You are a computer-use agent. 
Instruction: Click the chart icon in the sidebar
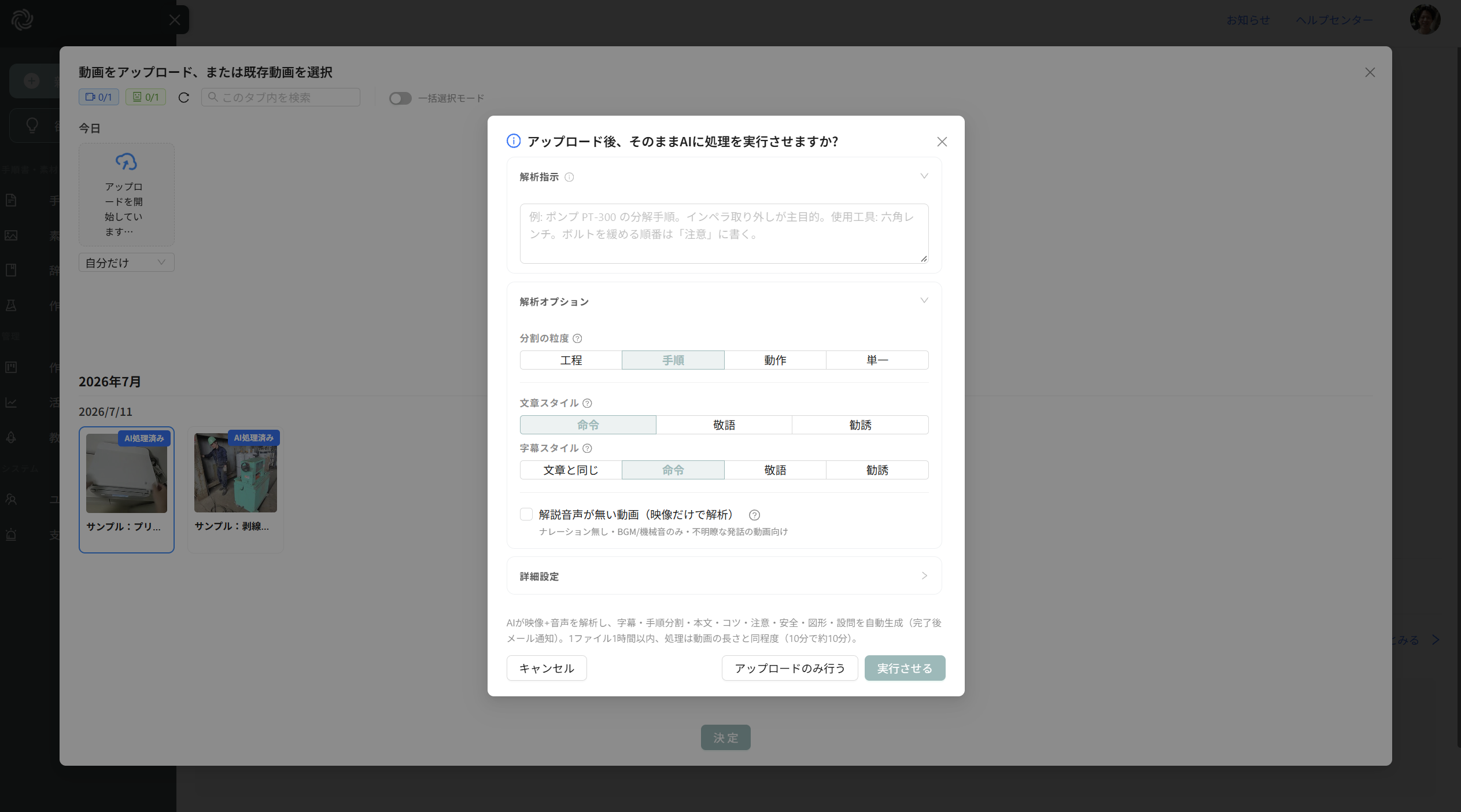[11, 403]
